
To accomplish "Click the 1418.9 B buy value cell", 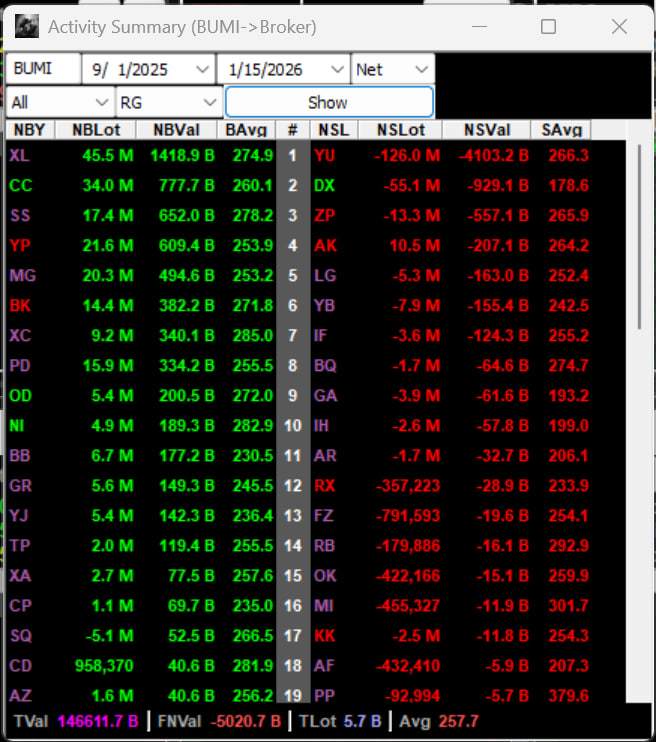I will [x=182, y=155].
